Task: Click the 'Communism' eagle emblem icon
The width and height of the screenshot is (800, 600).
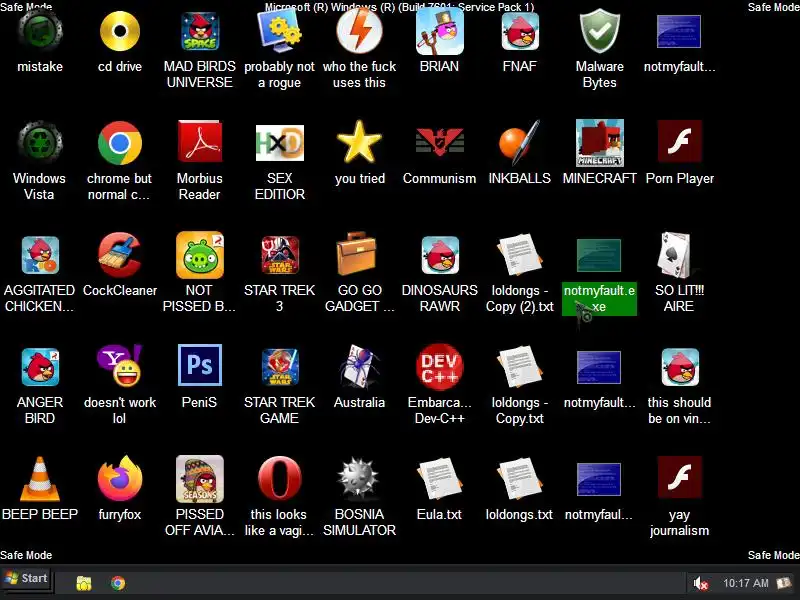Action: click(x=440, y=141)
